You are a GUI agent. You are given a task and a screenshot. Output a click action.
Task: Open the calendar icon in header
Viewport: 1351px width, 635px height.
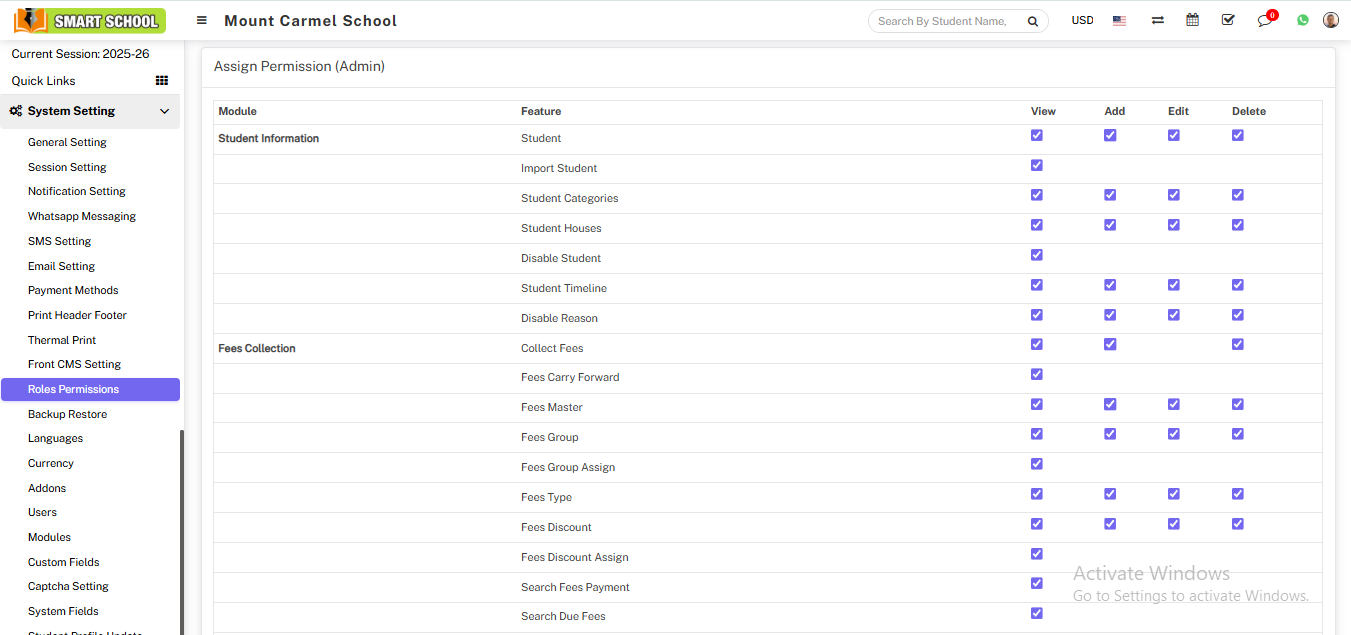1192,20
